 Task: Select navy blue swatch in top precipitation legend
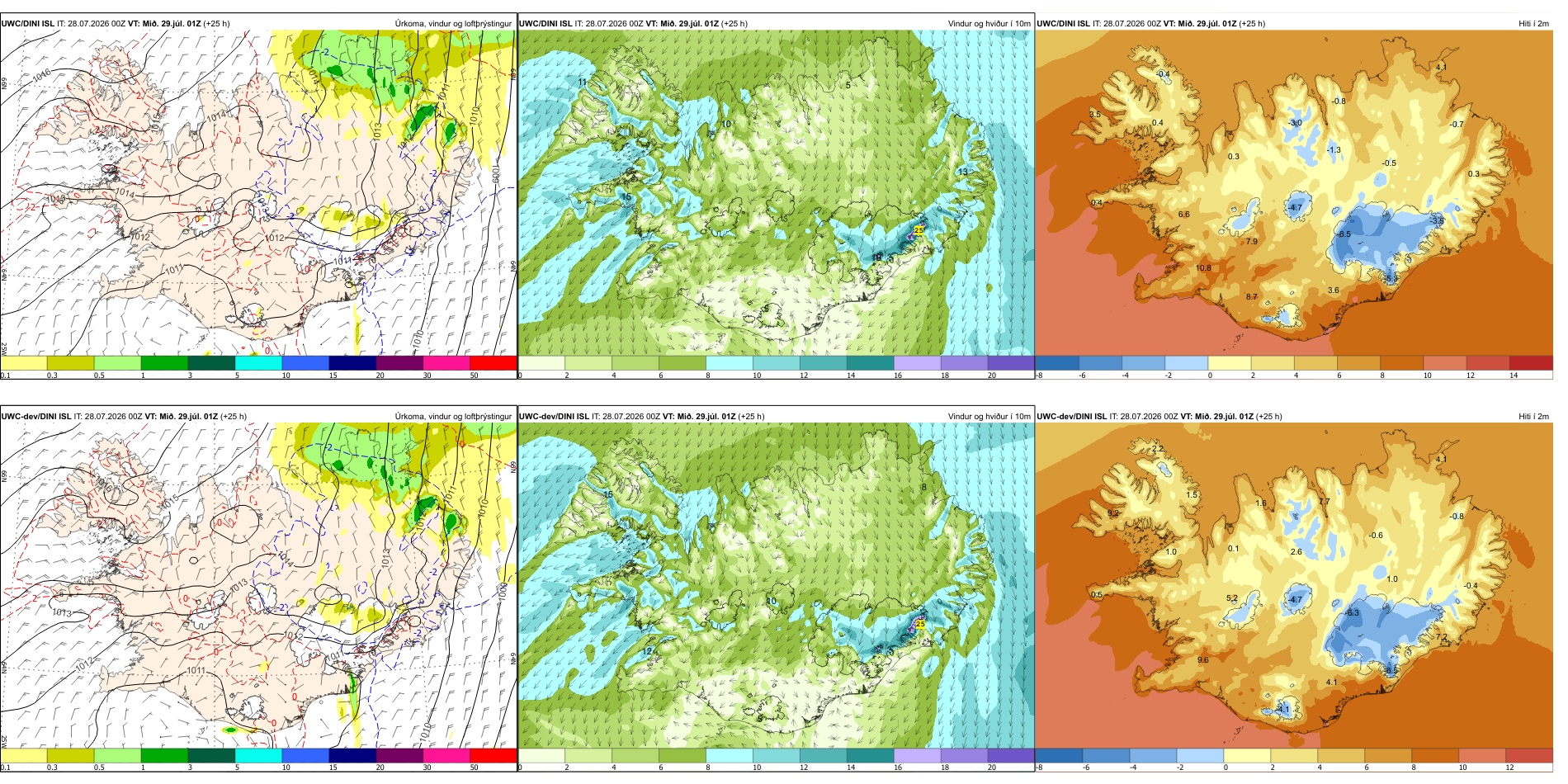tap(352, 362)
